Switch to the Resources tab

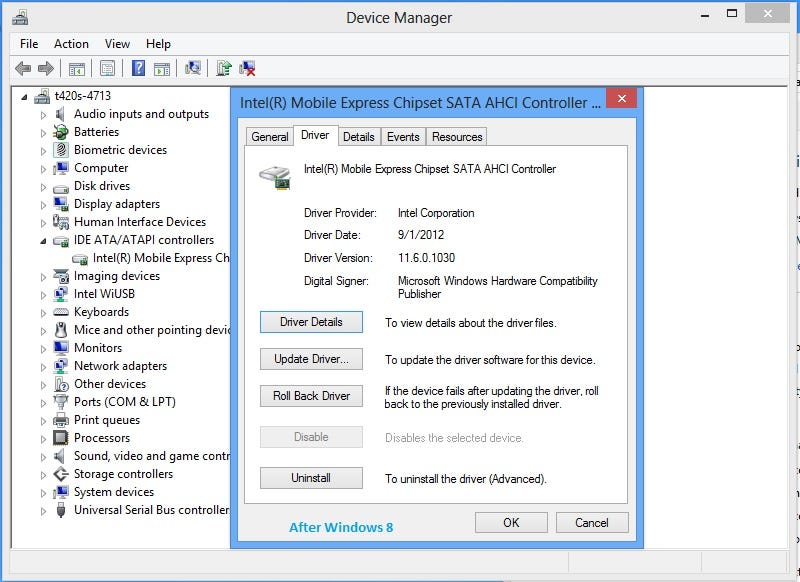tap(457, 137)
